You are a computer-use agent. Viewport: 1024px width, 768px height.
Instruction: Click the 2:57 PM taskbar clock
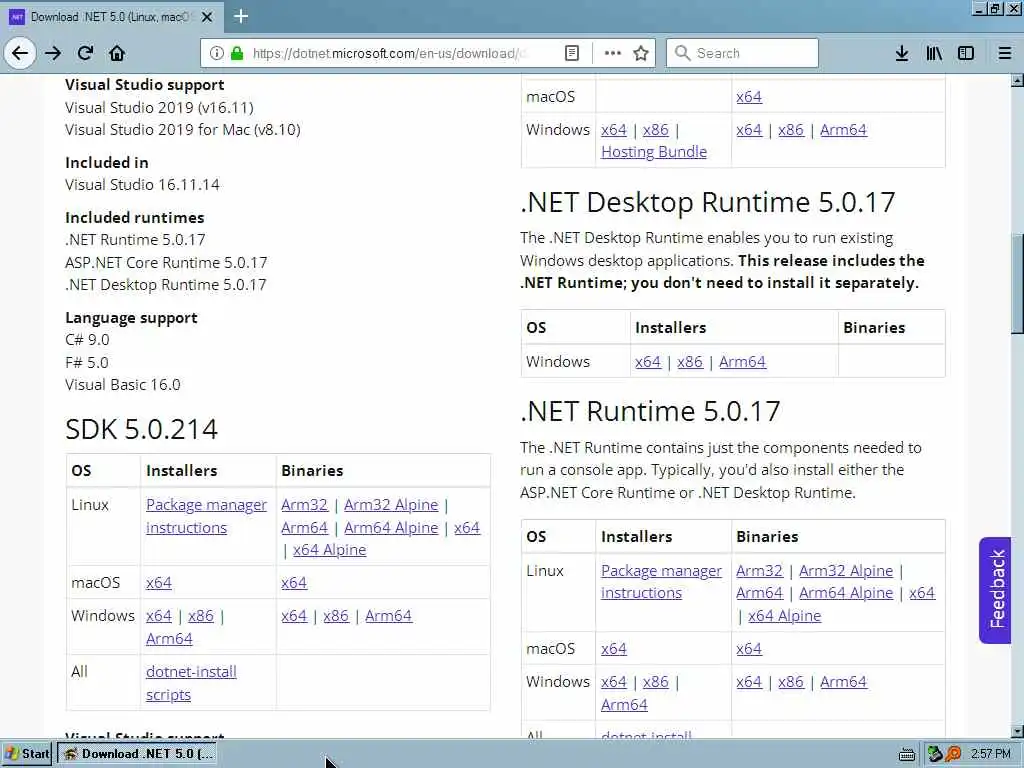click(991, 754)
